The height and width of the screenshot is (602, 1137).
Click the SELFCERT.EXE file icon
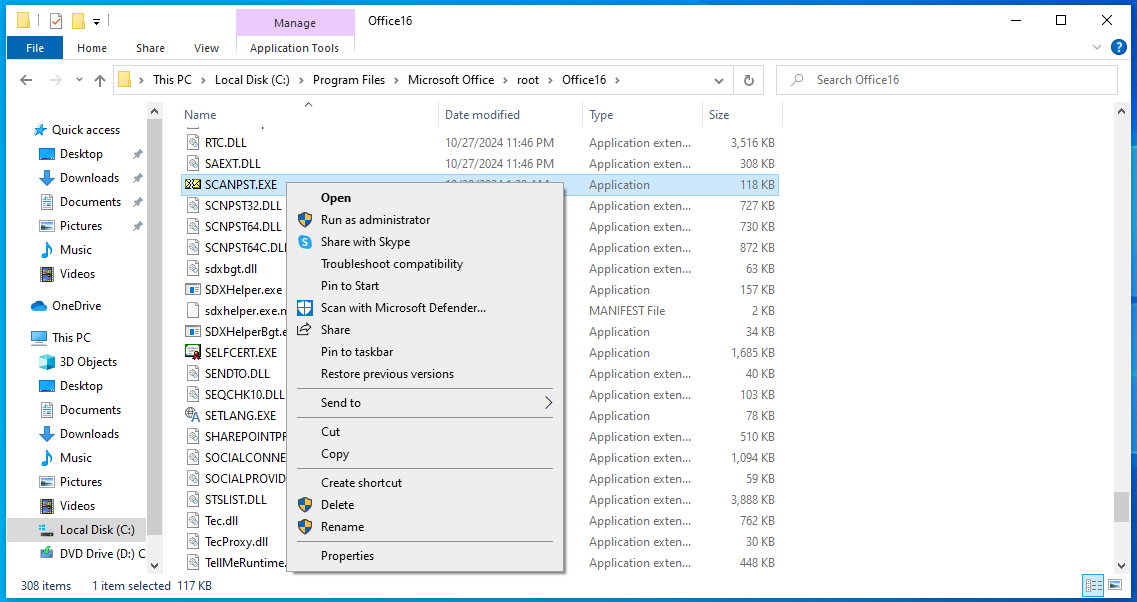(x=194, y=352)
